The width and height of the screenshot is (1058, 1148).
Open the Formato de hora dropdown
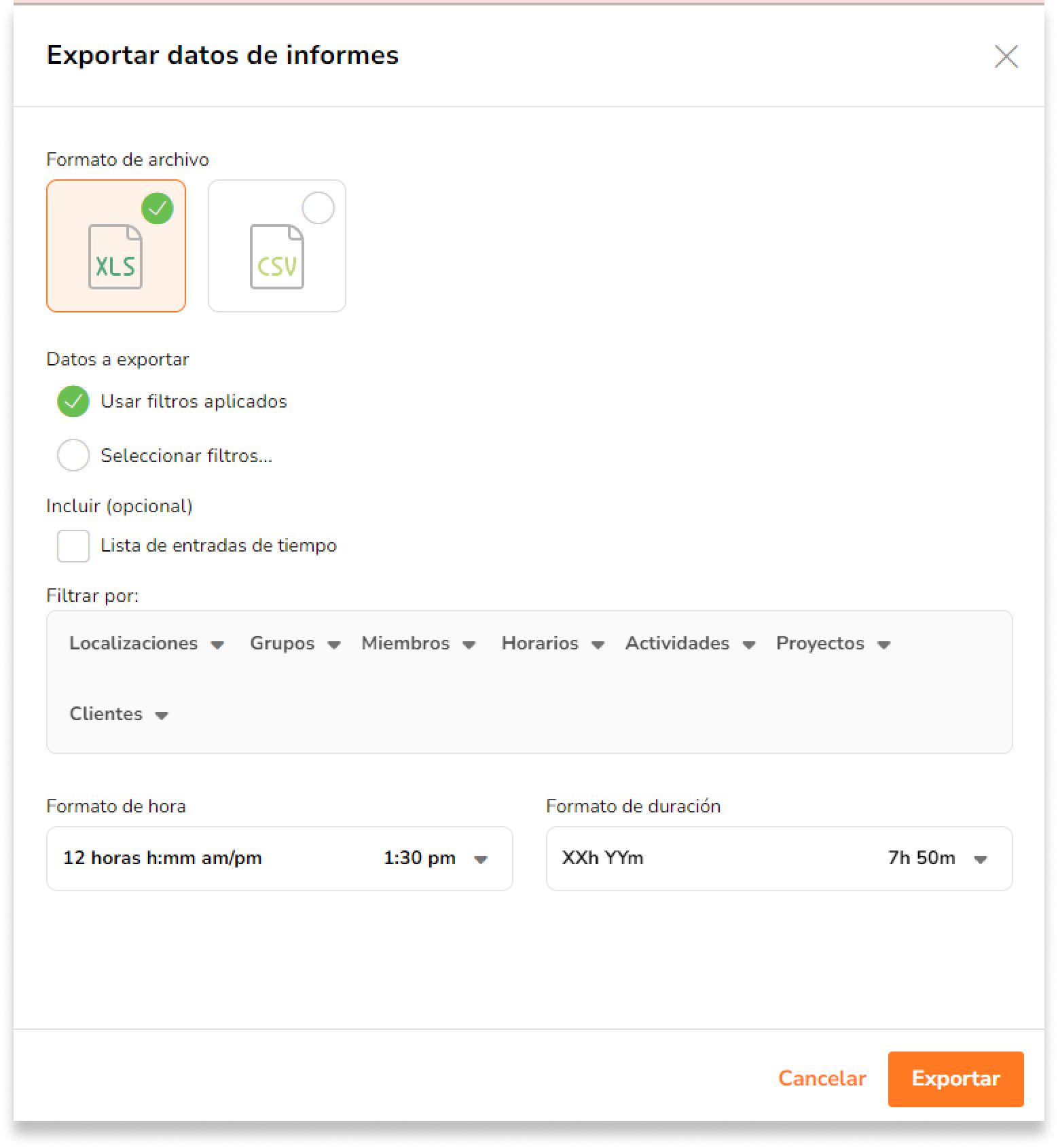(x=280, y=859)
